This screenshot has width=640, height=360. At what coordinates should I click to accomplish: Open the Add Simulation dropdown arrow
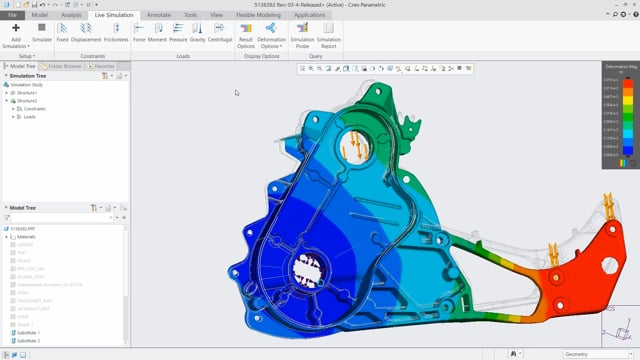coord(28,46)
